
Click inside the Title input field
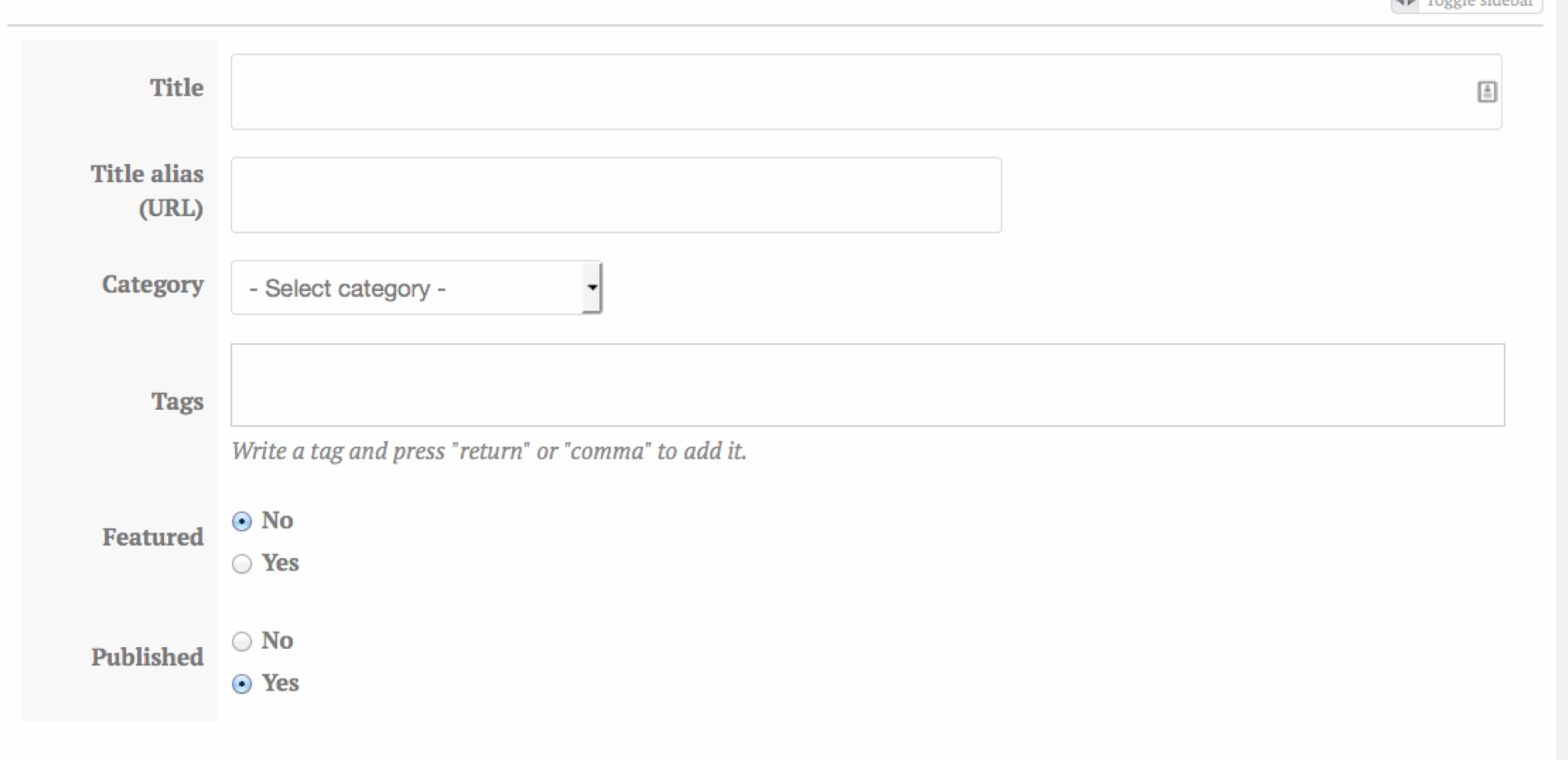click(x=742, y=91)
